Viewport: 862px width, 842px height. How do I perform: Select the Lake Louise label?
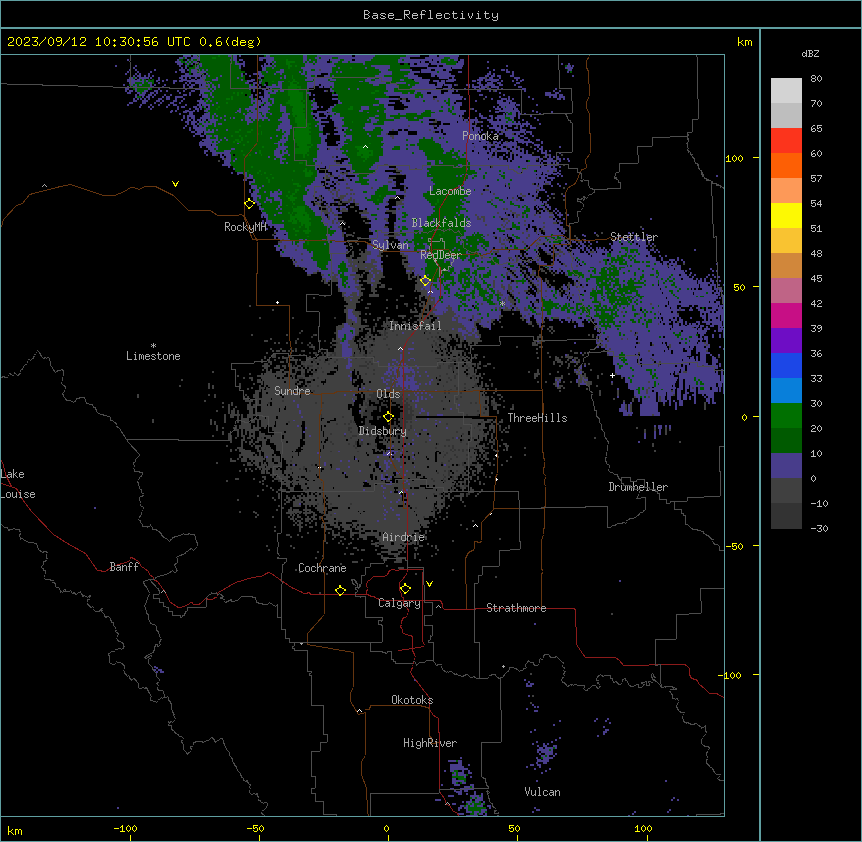(x=18, y=484)
